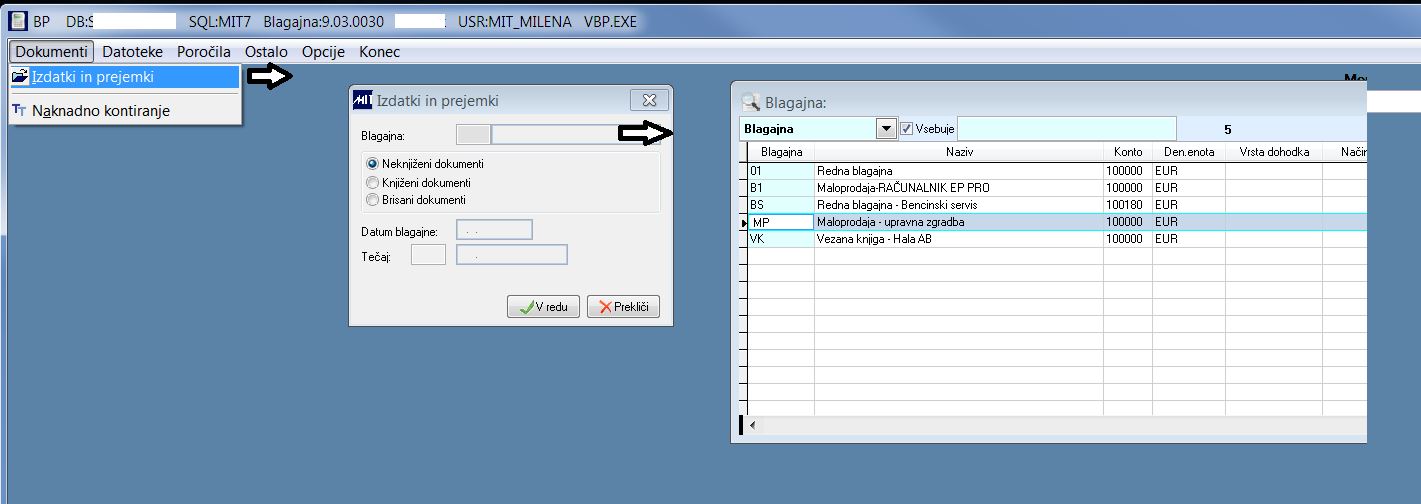Viewport: 1421px width, 504px height.
Task: Click the left arrow of horizontal scrollbar
Action: (x=753, y=425)
